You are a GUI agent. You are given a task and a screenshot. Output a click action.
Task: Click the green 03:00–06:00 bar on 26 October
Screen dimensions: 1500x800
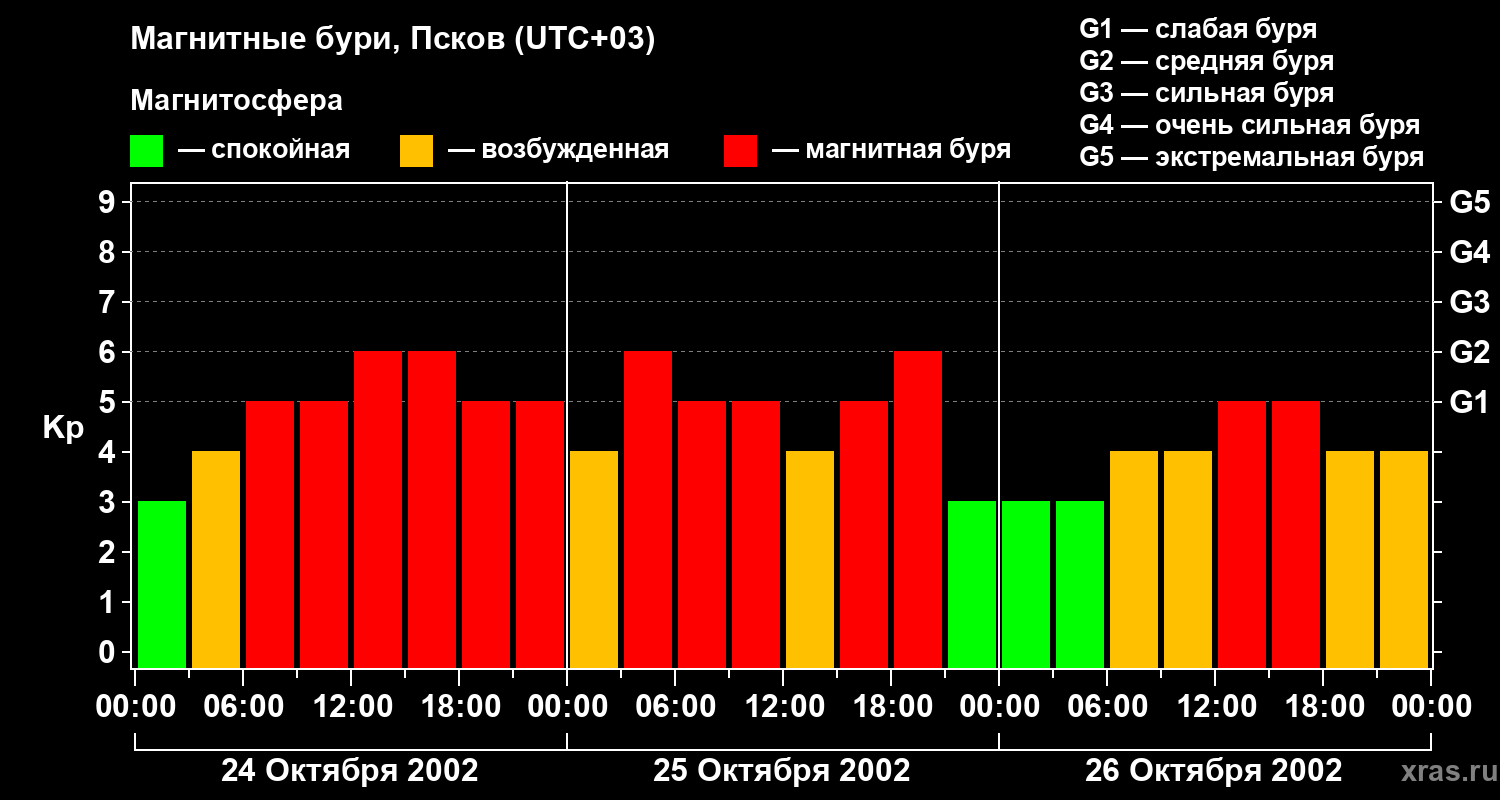[1080, 584]
